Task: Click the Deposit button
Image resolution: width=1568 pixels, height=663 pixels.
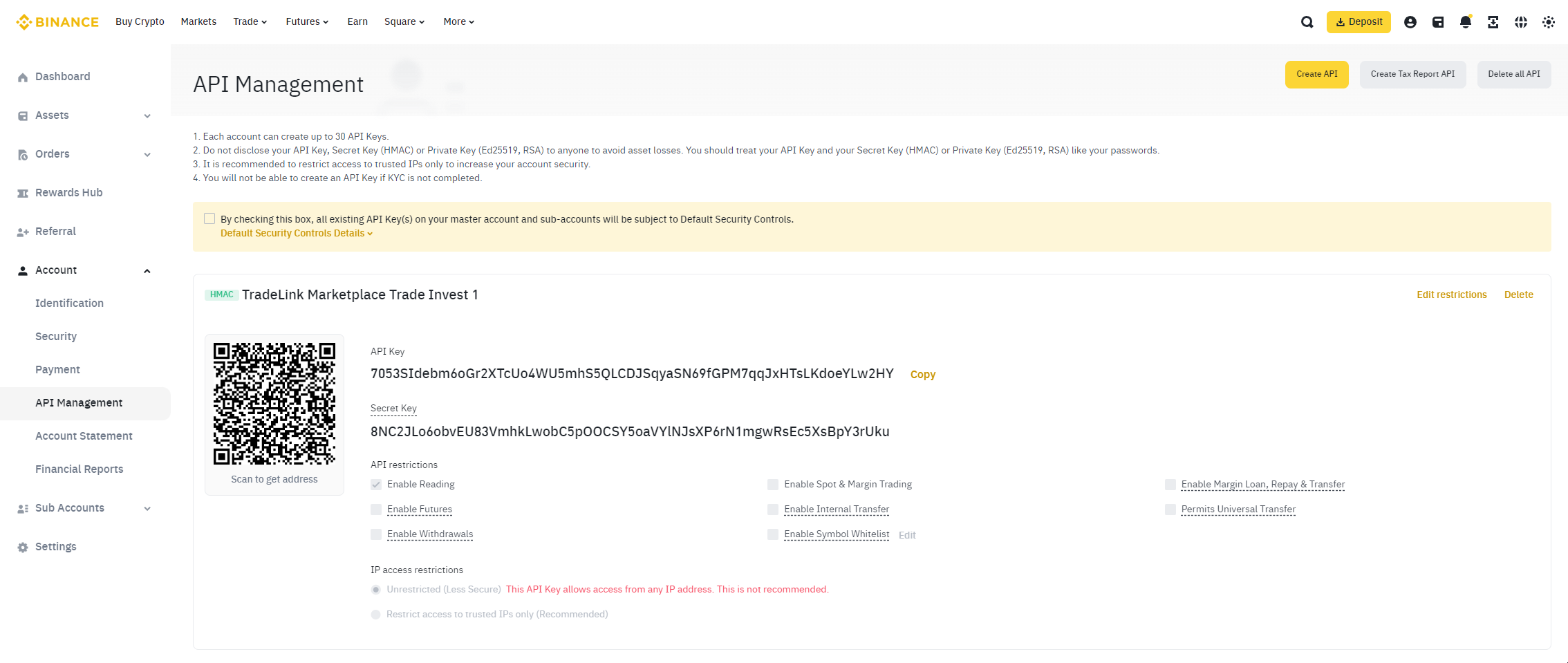Action: (1359, 22)
